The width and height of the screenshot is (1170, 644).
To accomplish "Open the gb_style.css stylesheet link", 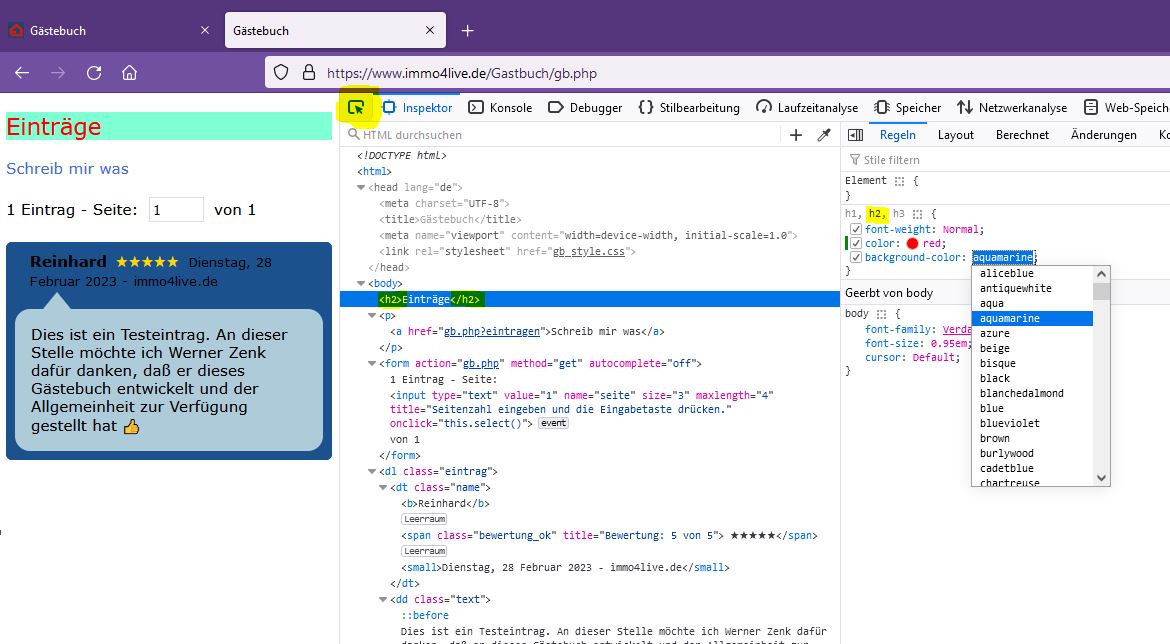I will tap(589, 251).
